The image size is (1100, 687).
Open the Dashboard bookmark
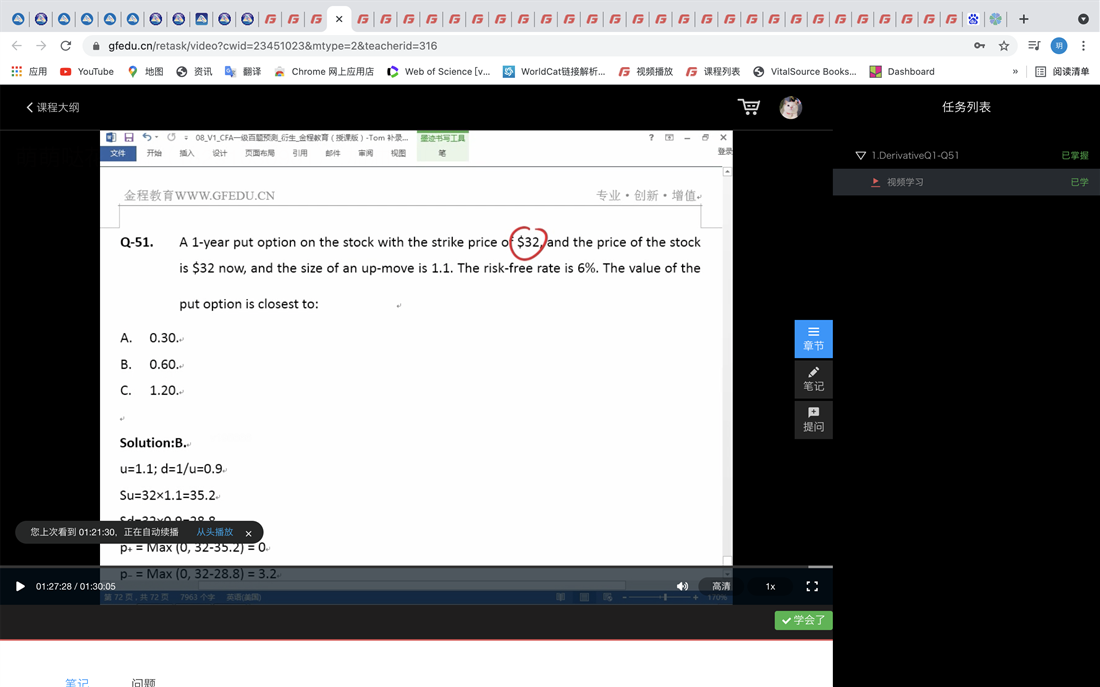coord(902,72)
